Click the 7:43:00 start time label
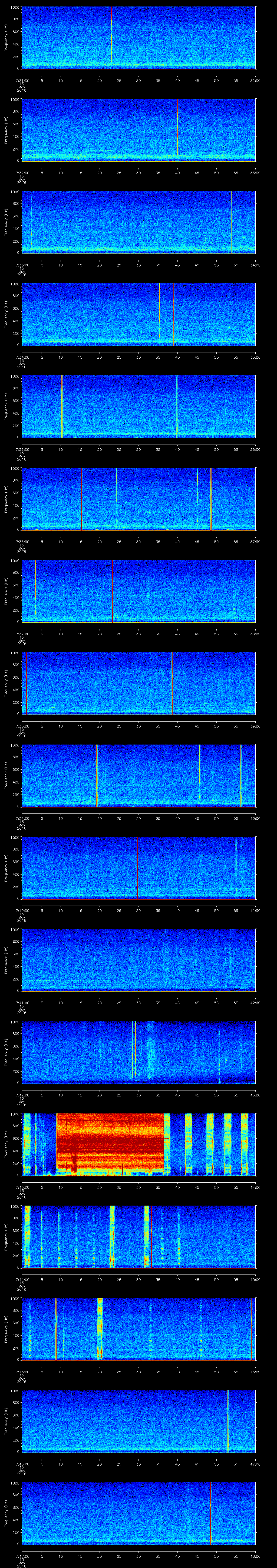This screenshot has width=277, height=1568. click(x=22, y=1187)
